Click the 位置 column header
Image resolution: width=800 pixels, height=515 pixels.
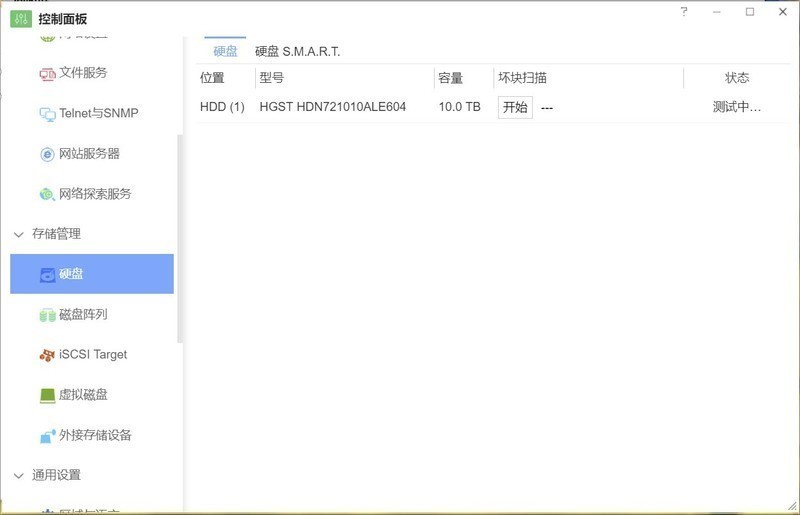tap(212, 78)
